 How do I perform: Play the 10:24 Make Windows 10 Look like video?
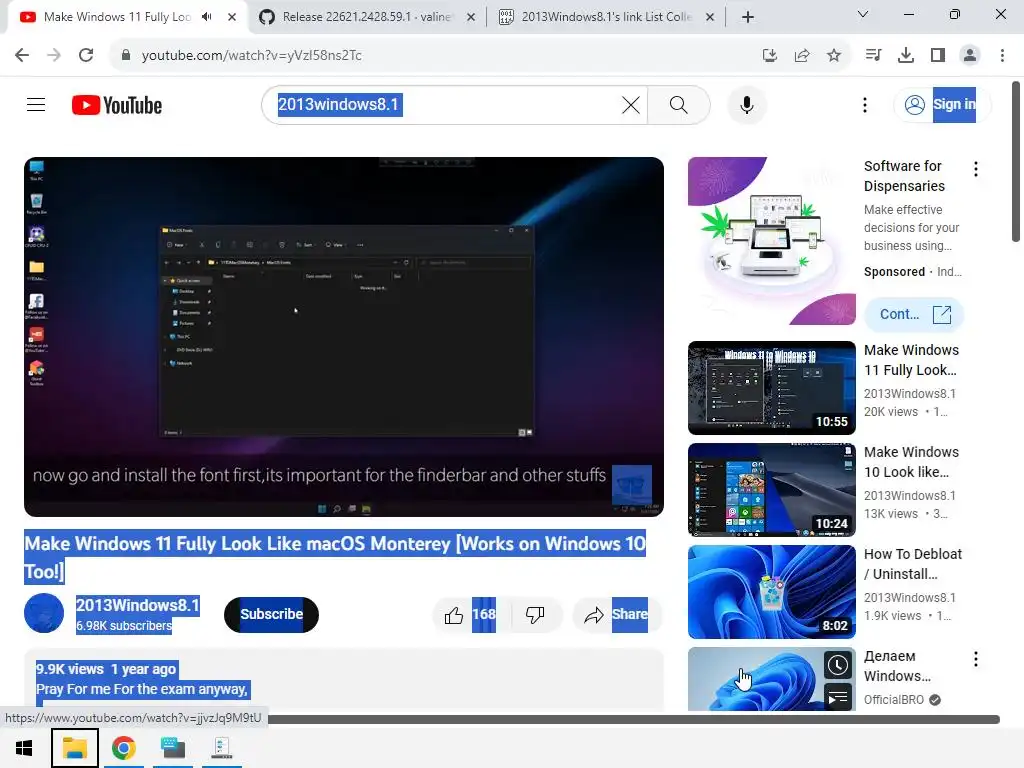click(x=771, y=490)
